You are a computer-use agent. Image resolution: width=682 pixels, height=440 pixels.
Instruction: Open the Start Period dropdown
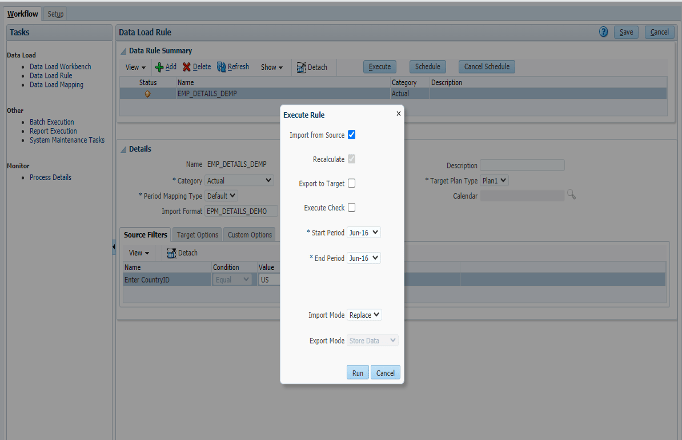364,233
